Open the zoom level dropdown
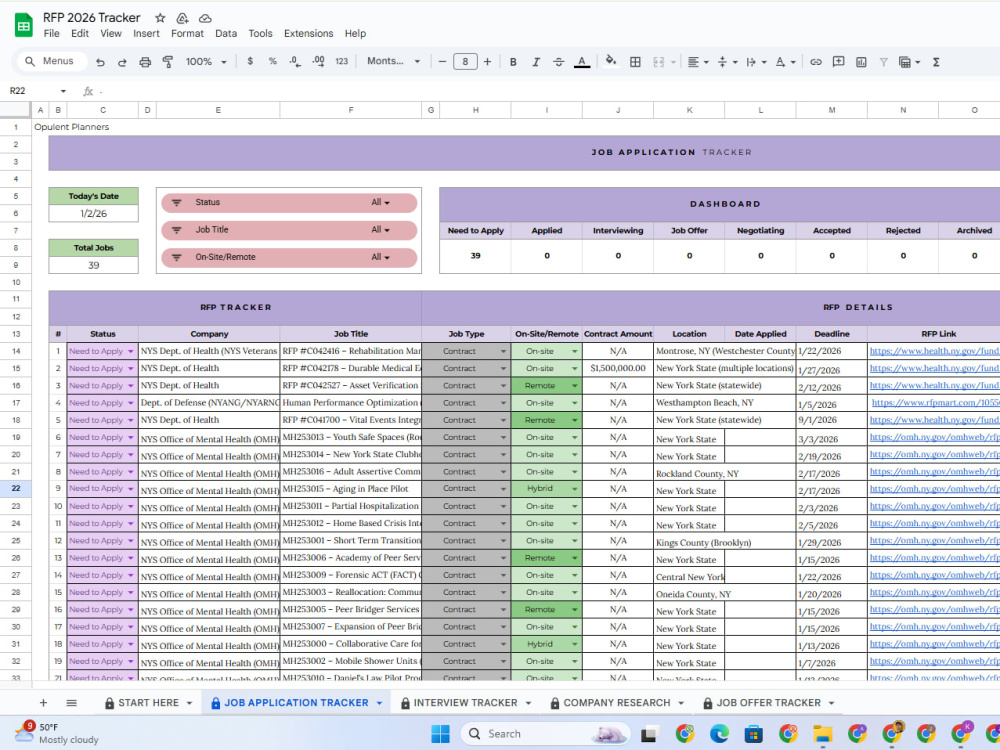 pyautogui.click(x=206, y=62)
